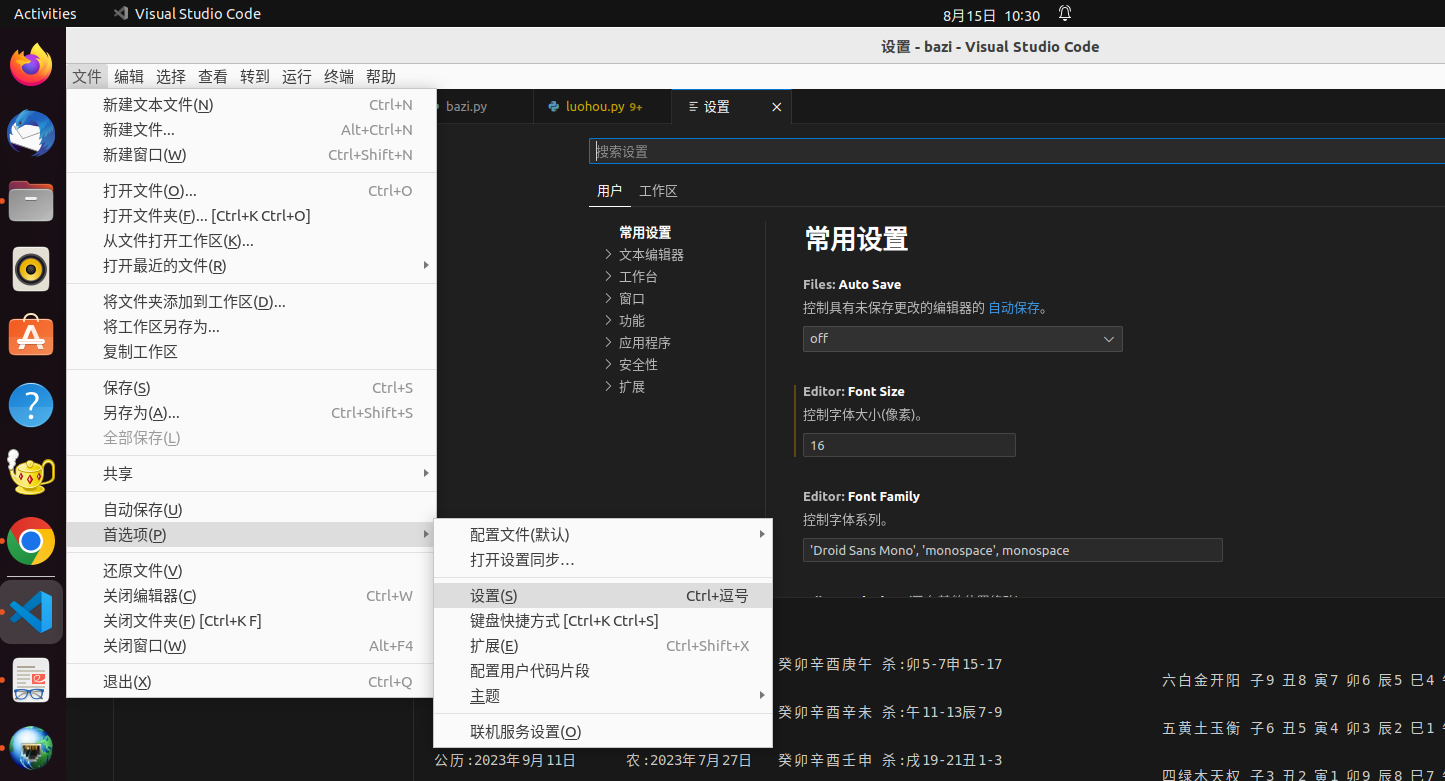Screen dimensions: 1445x781
Task: Switch to the luohou.py editor tab
Action: (x=603, y=107)
